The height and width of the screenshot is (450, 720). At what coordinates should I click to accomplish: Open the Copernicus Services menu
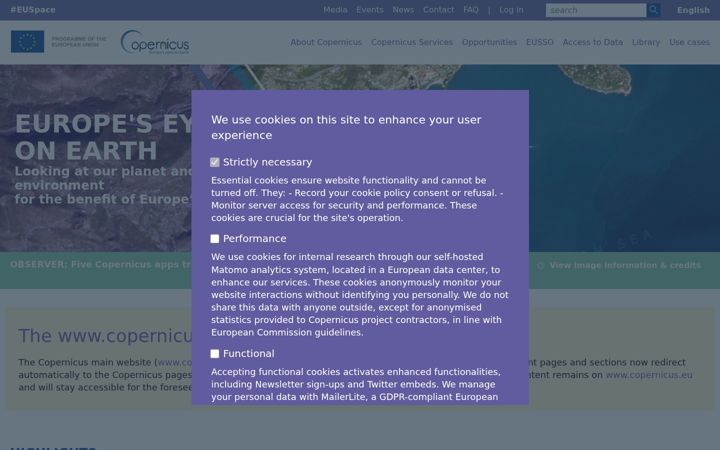tap(412, 42)
